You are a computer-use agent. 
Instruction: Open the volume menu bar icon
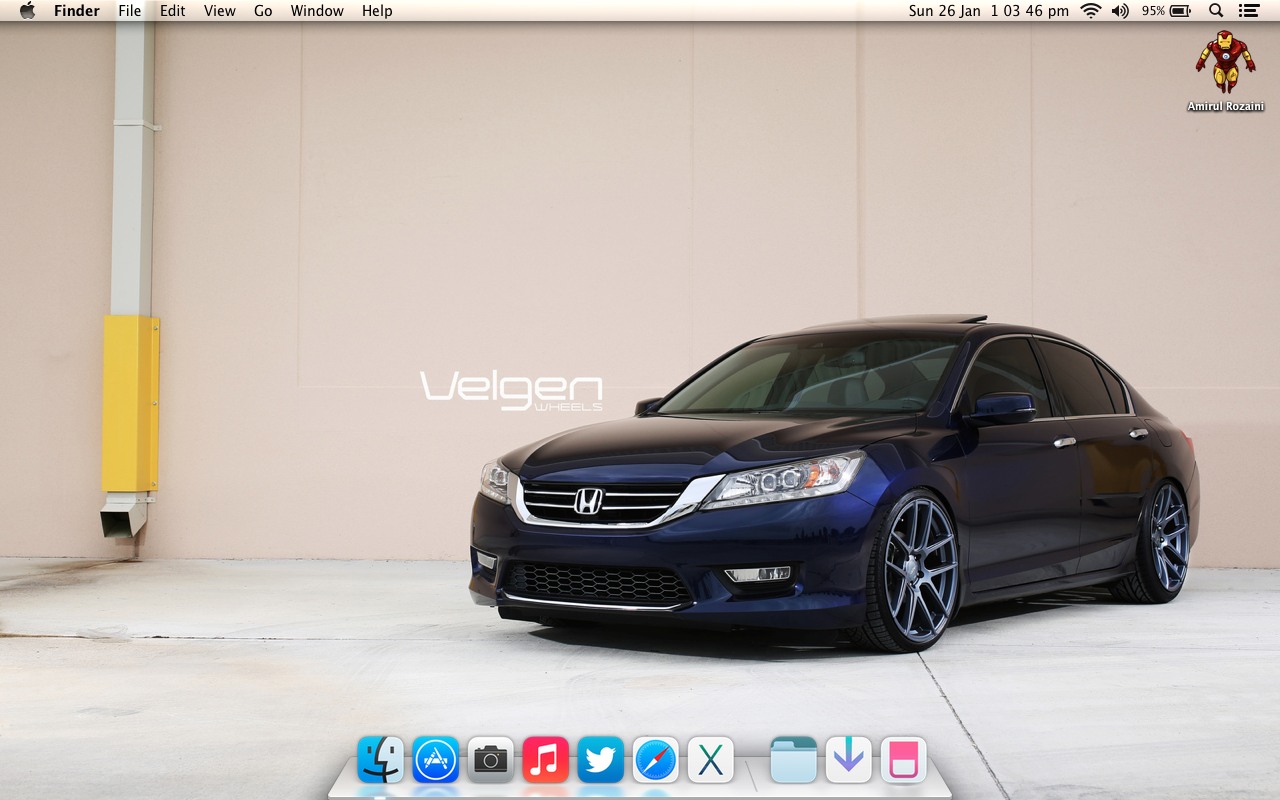pyautogui.click(x=1120, y=11)
